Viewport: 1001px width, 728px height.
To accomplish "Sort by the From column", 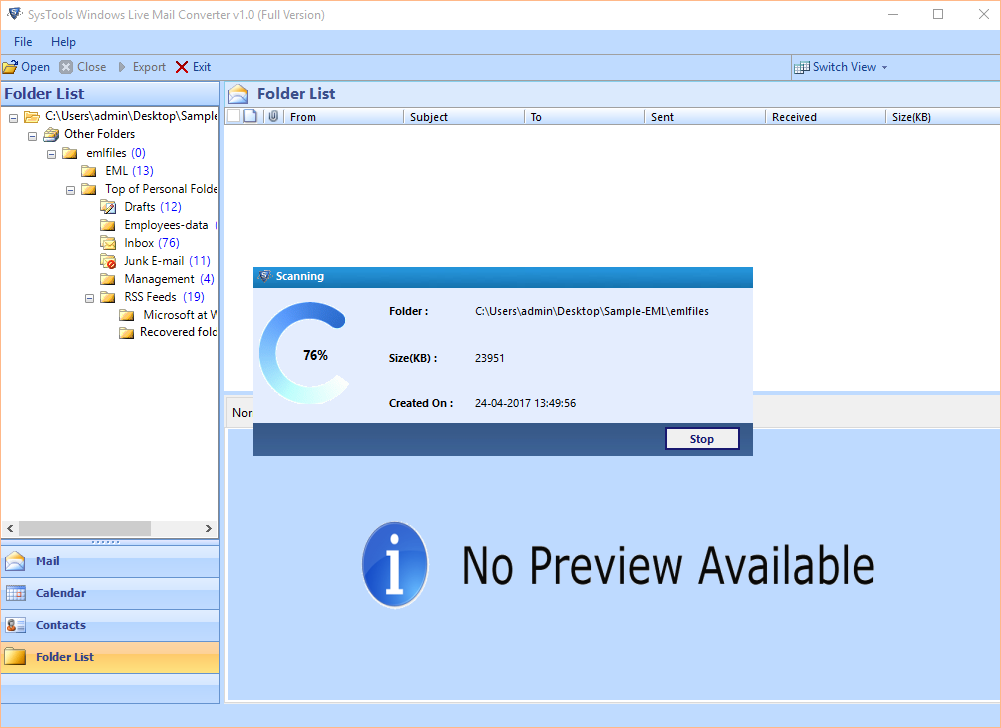I will (343, 117).
